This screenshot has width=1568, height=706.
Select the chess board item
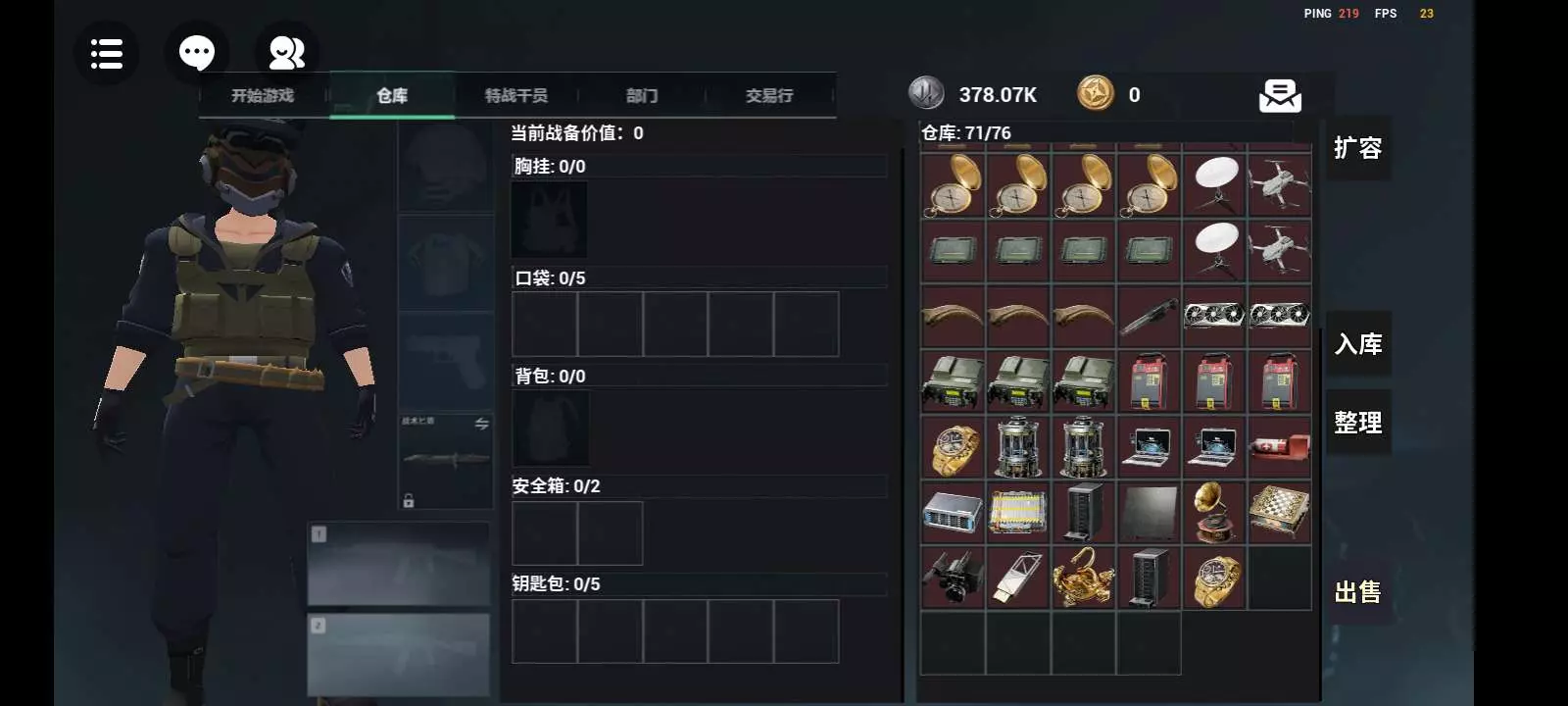point(1280,512)
